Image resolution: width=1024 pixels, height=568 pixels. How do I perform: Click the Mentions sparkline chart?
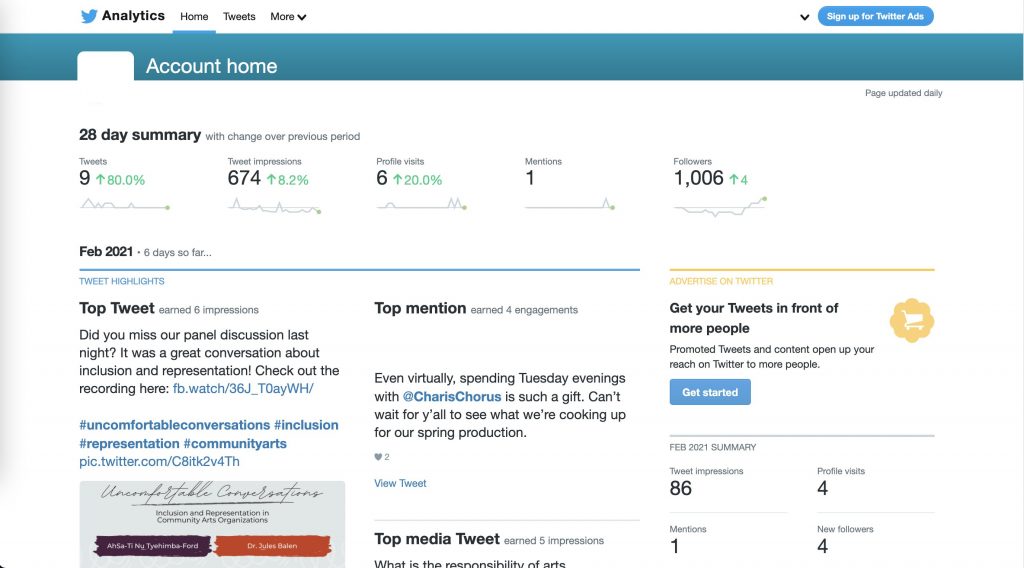570,204
